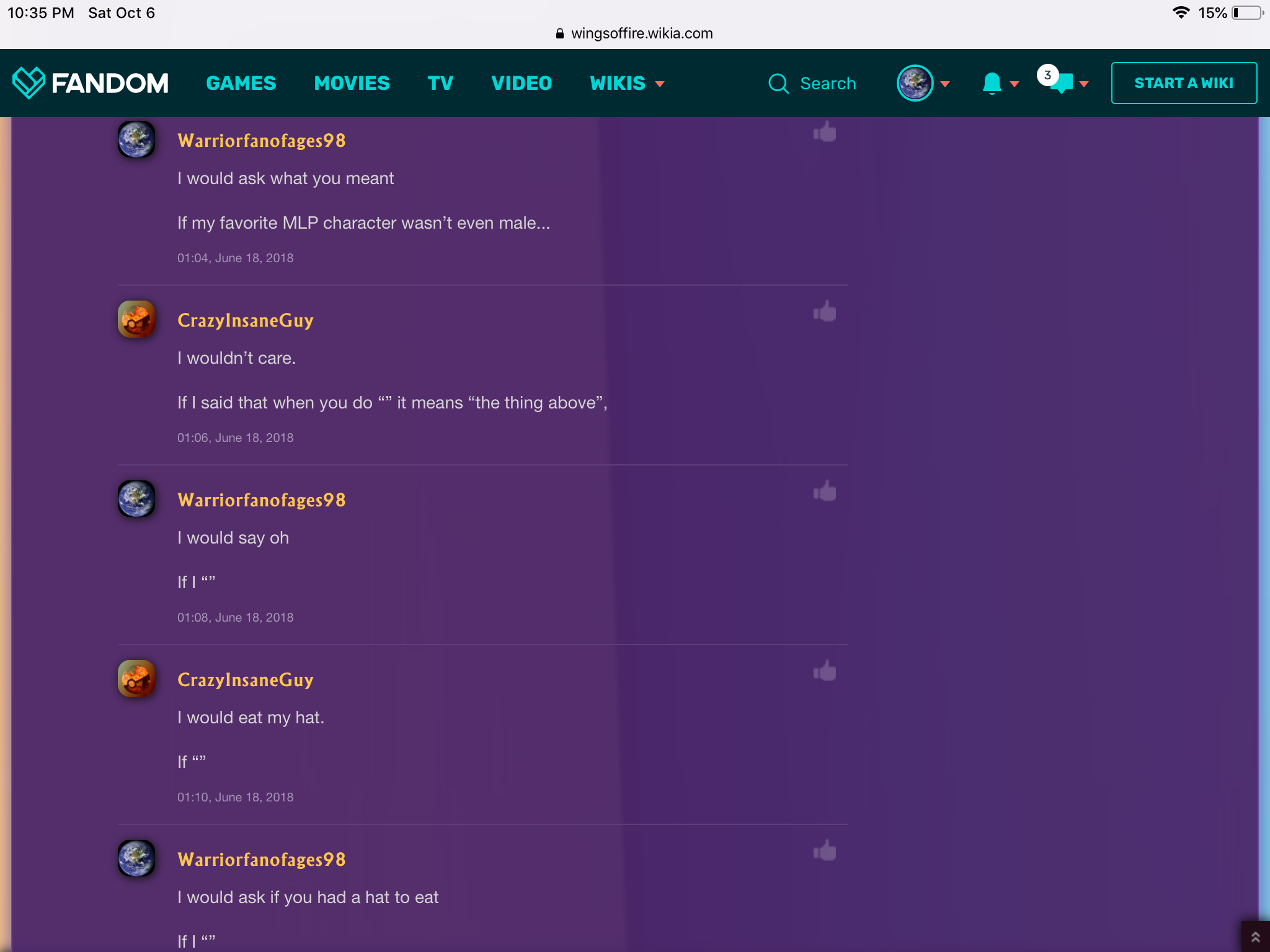This screenshot has width=1270, height=952.
Task: Open the notifications bell
Action: (x=992, y=83)
